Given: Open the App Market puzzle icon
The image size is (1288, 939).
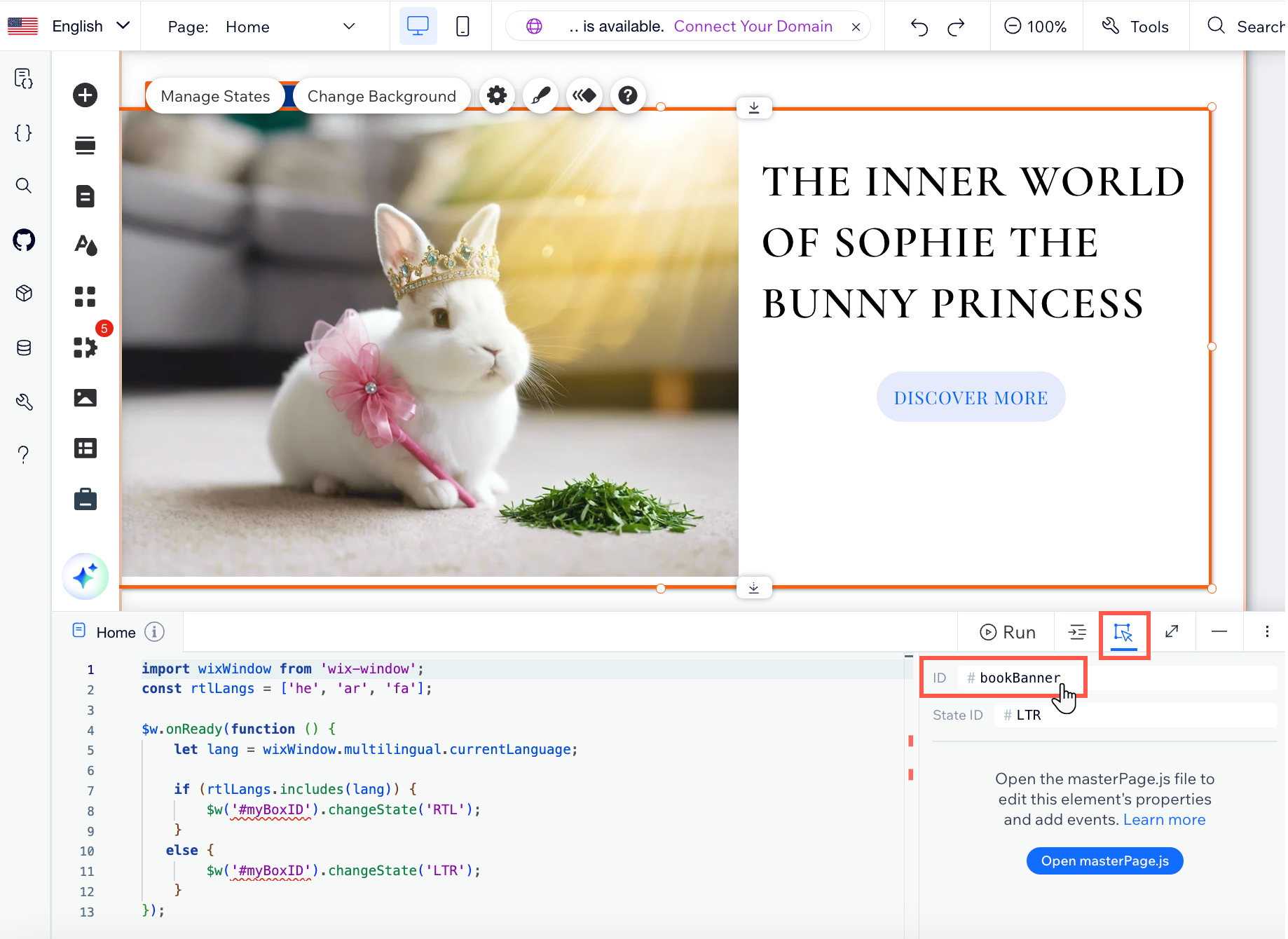Looking at the screenshot, I should pyautogui.click(x=85, y=347).
